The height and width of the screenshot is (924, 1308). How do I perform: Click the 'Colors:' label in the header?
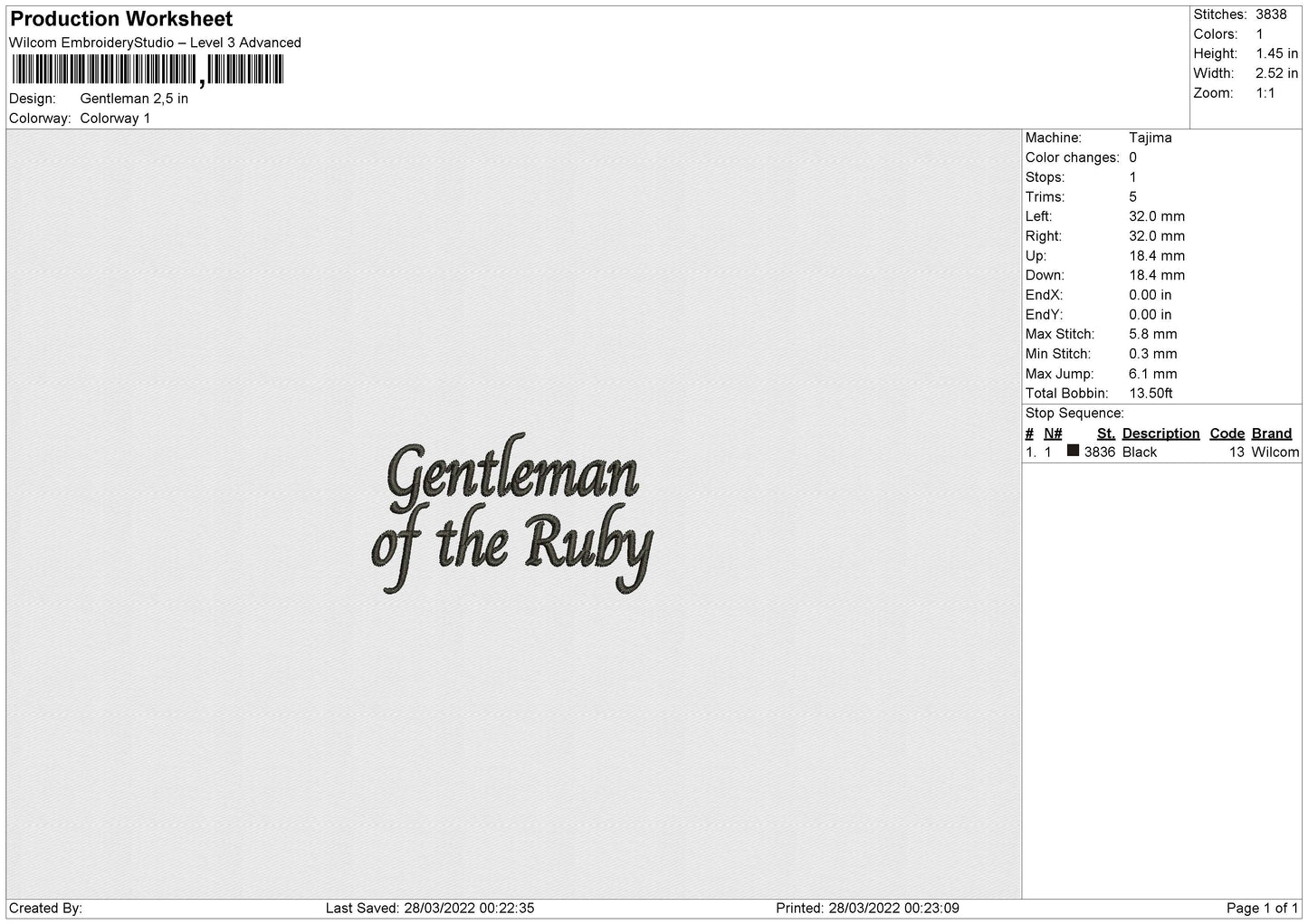point(1216,34)
